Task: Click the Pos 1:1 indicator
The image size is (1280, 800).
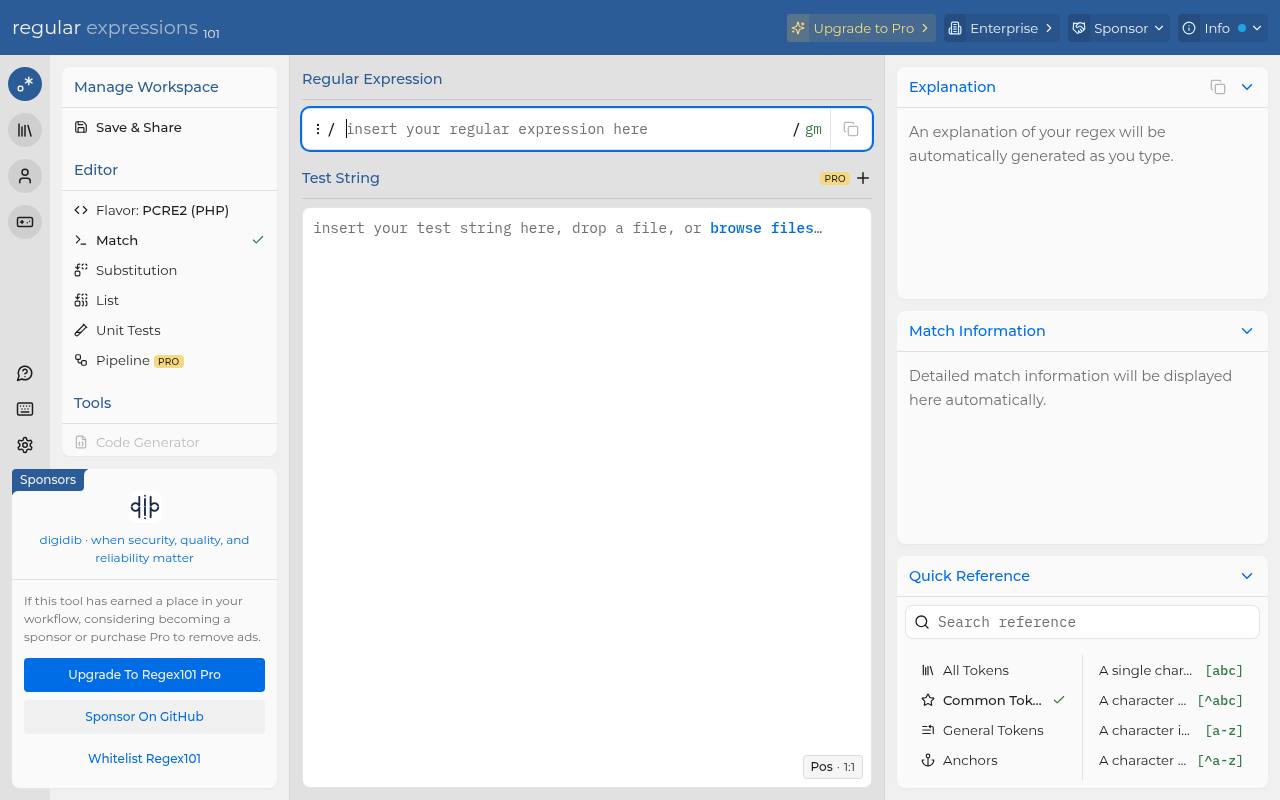Action: point(832,767)
